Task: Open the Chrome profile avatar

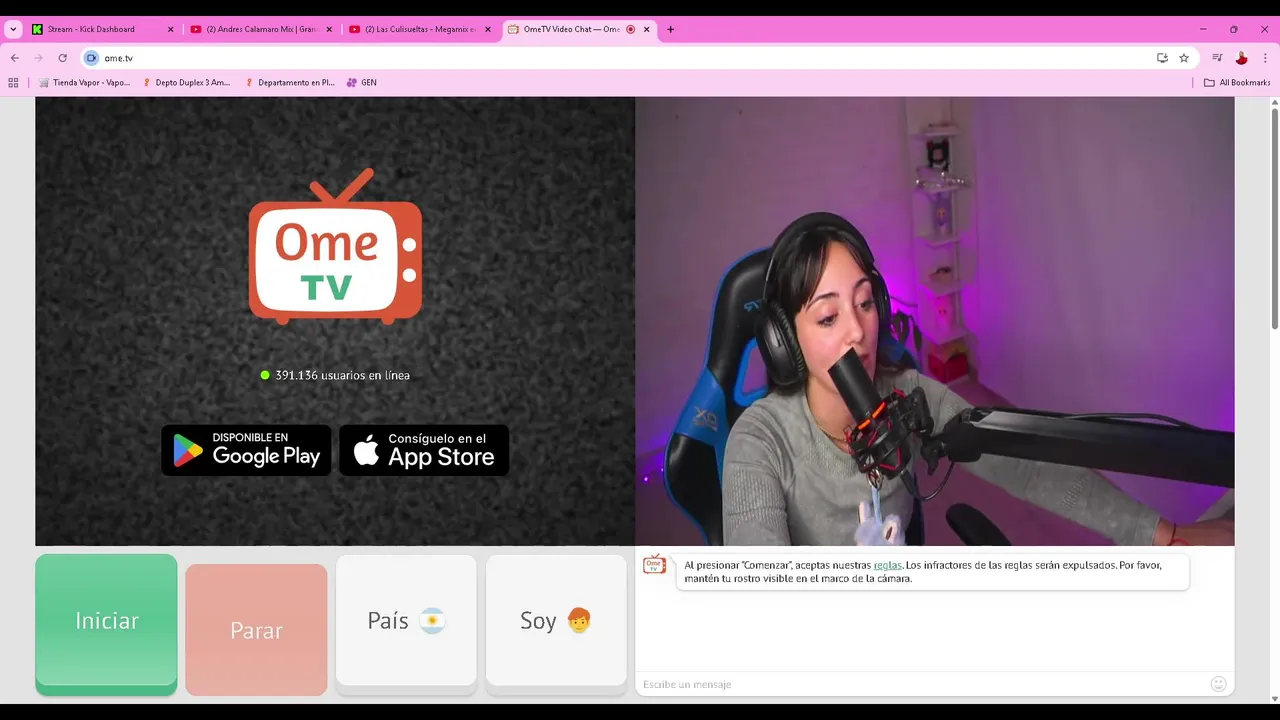Action: pos(1241,58)
